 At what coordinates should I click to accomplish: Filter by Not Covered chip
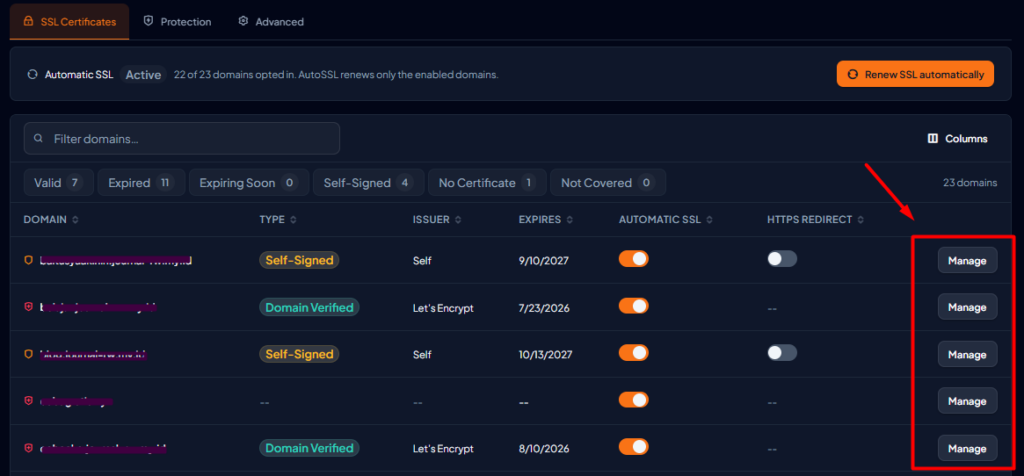608,183
